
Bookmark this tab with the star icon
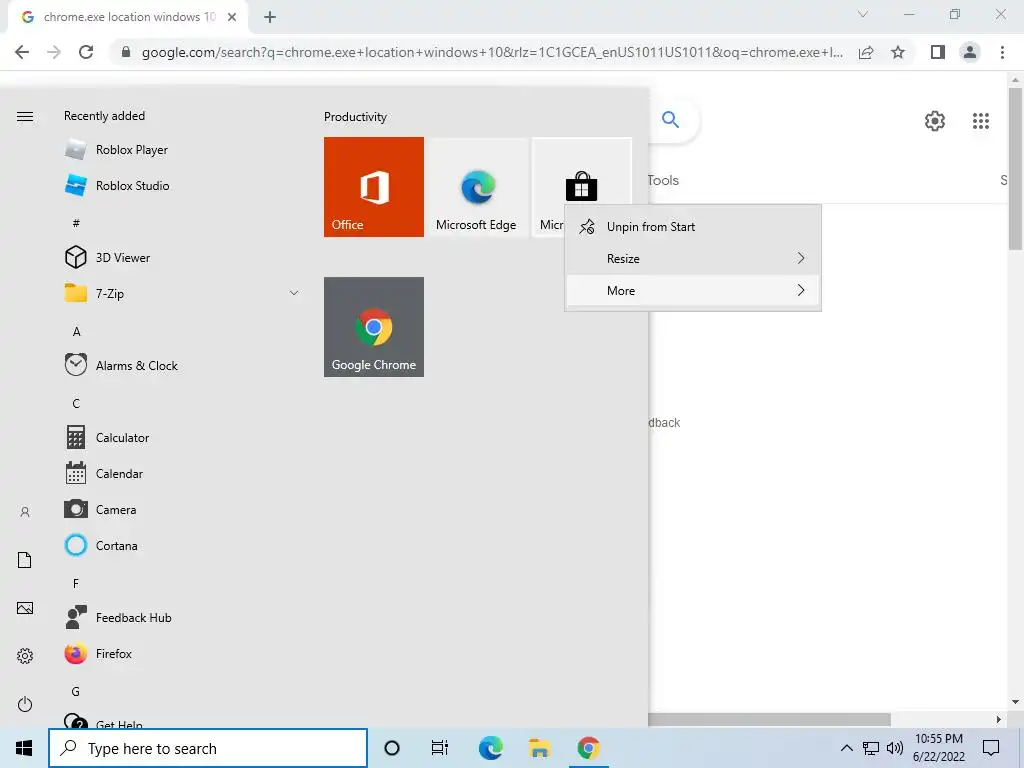coord(898,52)
